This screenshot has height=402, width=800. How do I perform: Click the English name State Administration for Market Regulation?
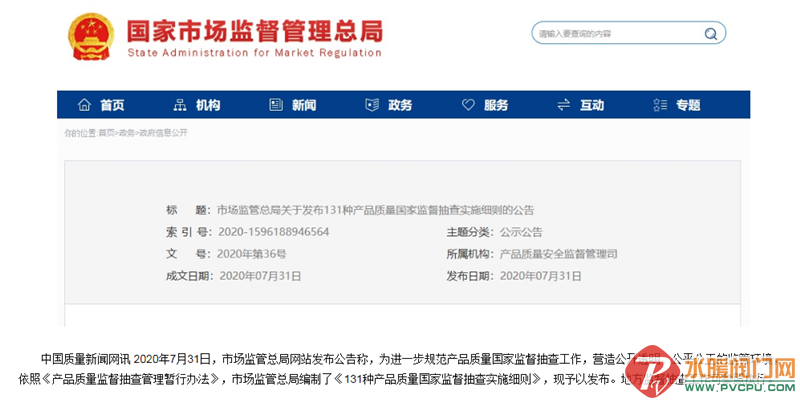pyautogui.click(x=254, y=53)
